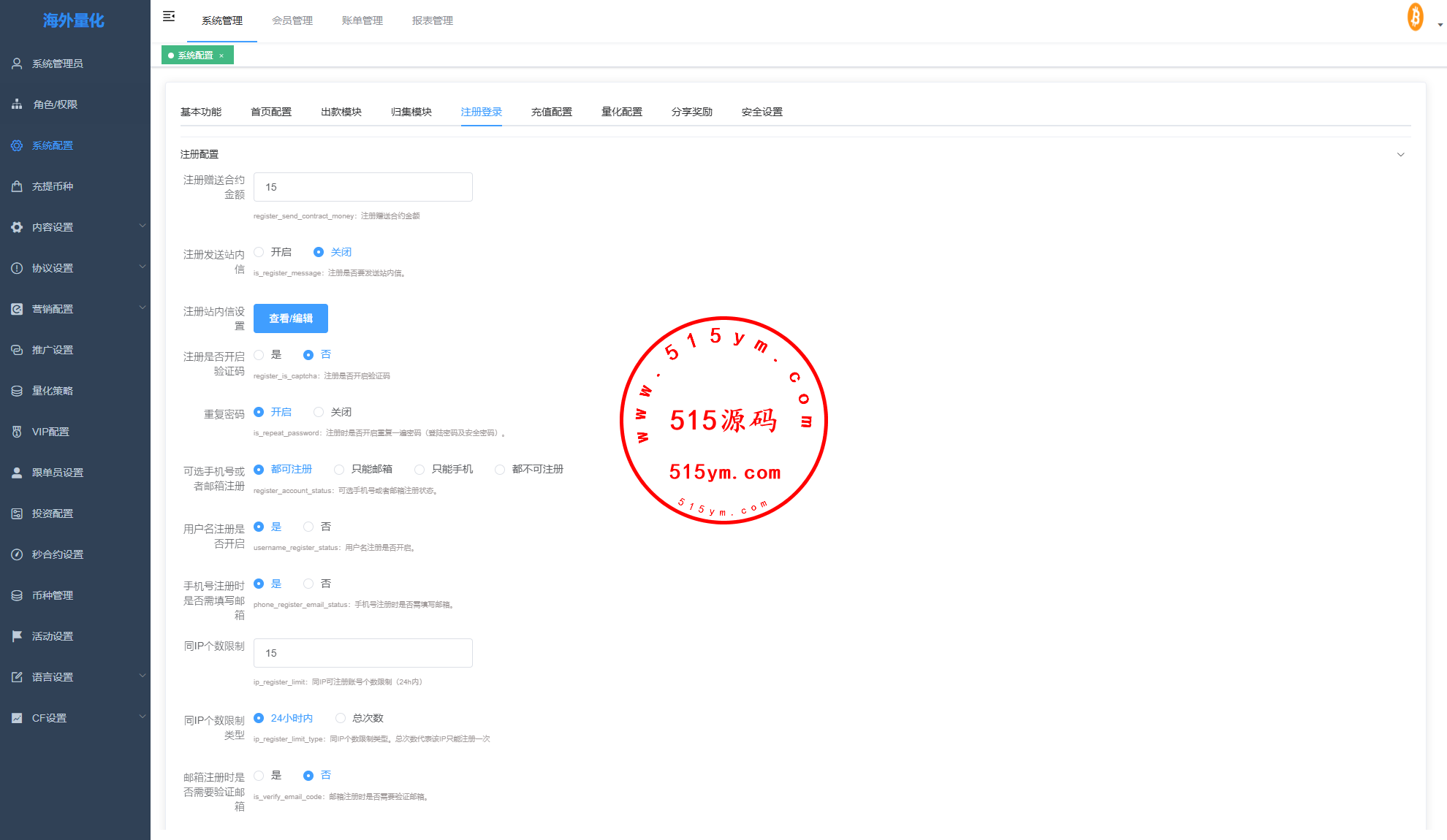Open 系统管理员 user icon in sidebar
Screen dimensions: 1447x840
[x=17, y=64]
